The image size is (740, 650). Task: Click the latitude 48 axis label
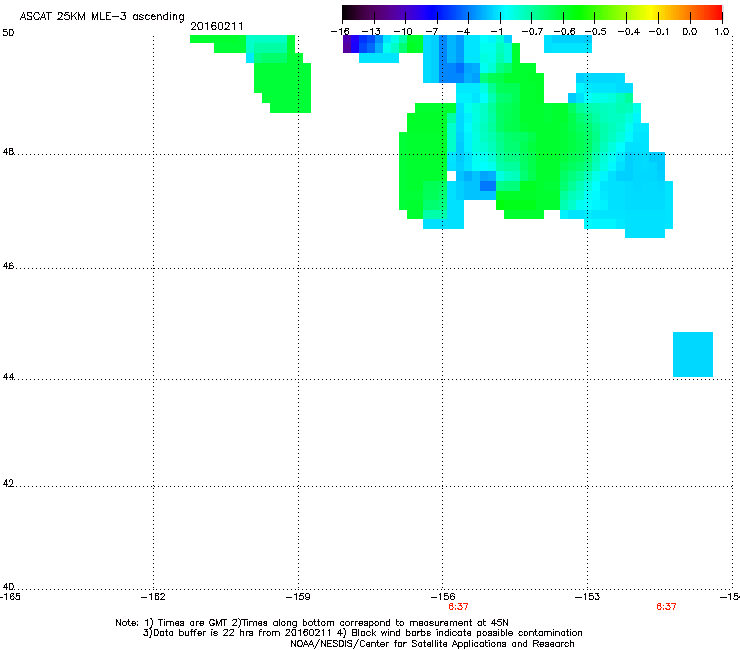[x=8, y=152]
